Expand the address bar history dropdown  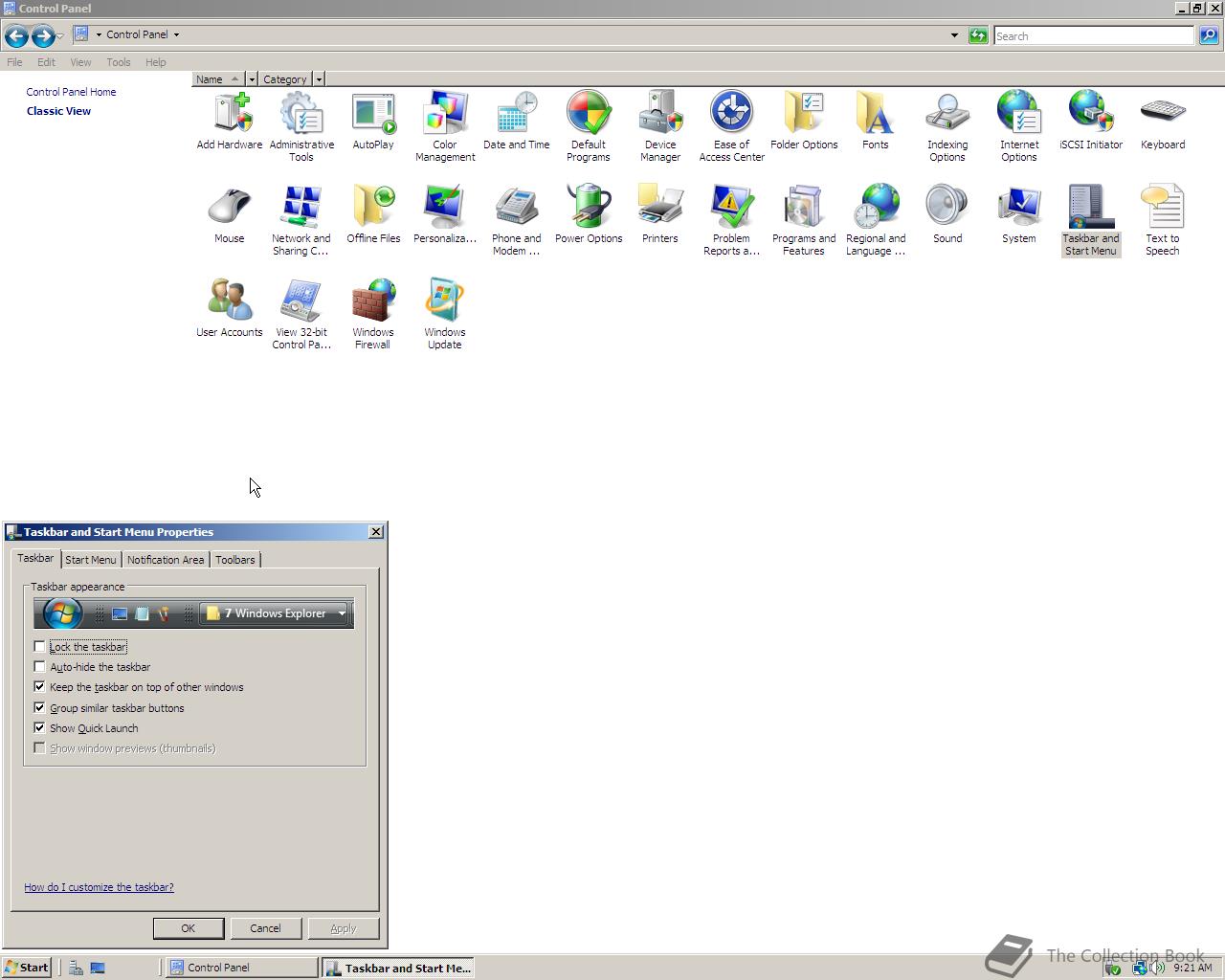tap(954, 35)
